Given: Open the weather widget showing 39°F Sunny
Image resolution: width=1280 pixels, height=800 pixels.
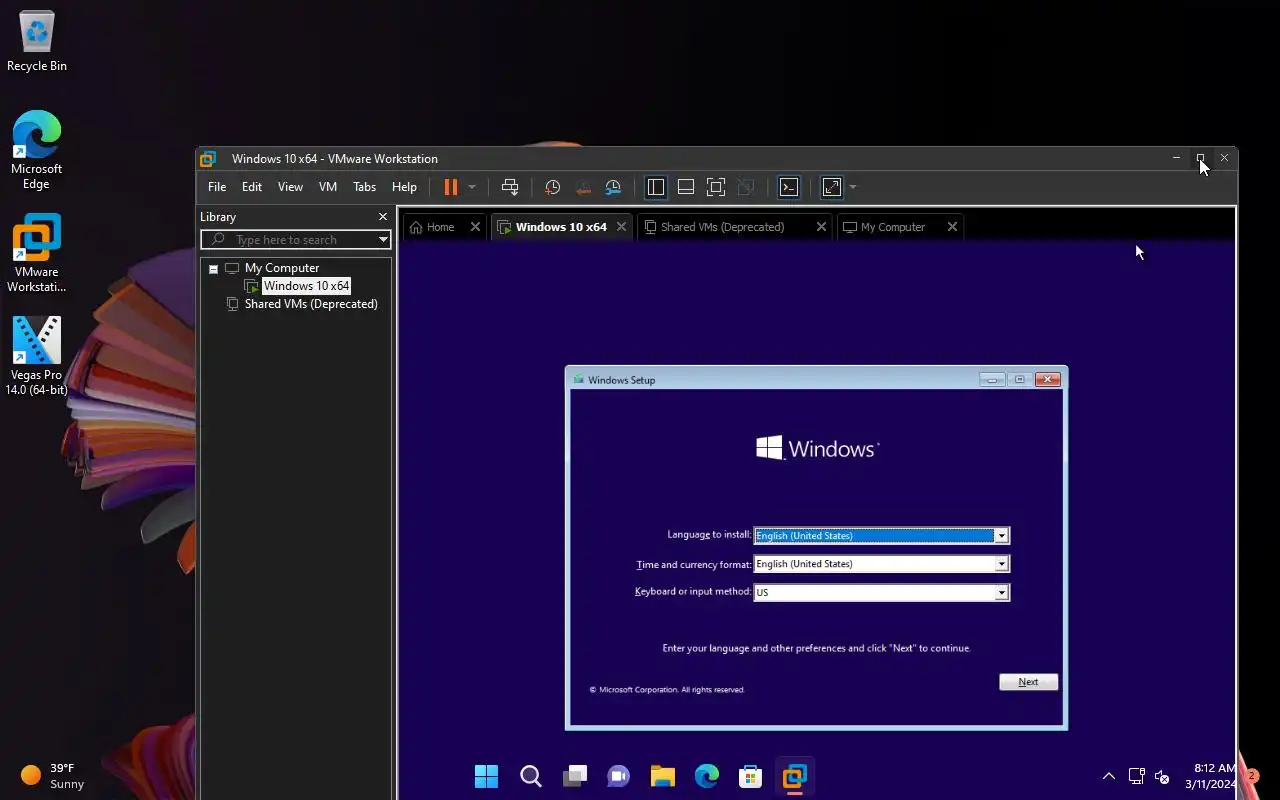Looking at the screenshot, I should coord(53,776).
